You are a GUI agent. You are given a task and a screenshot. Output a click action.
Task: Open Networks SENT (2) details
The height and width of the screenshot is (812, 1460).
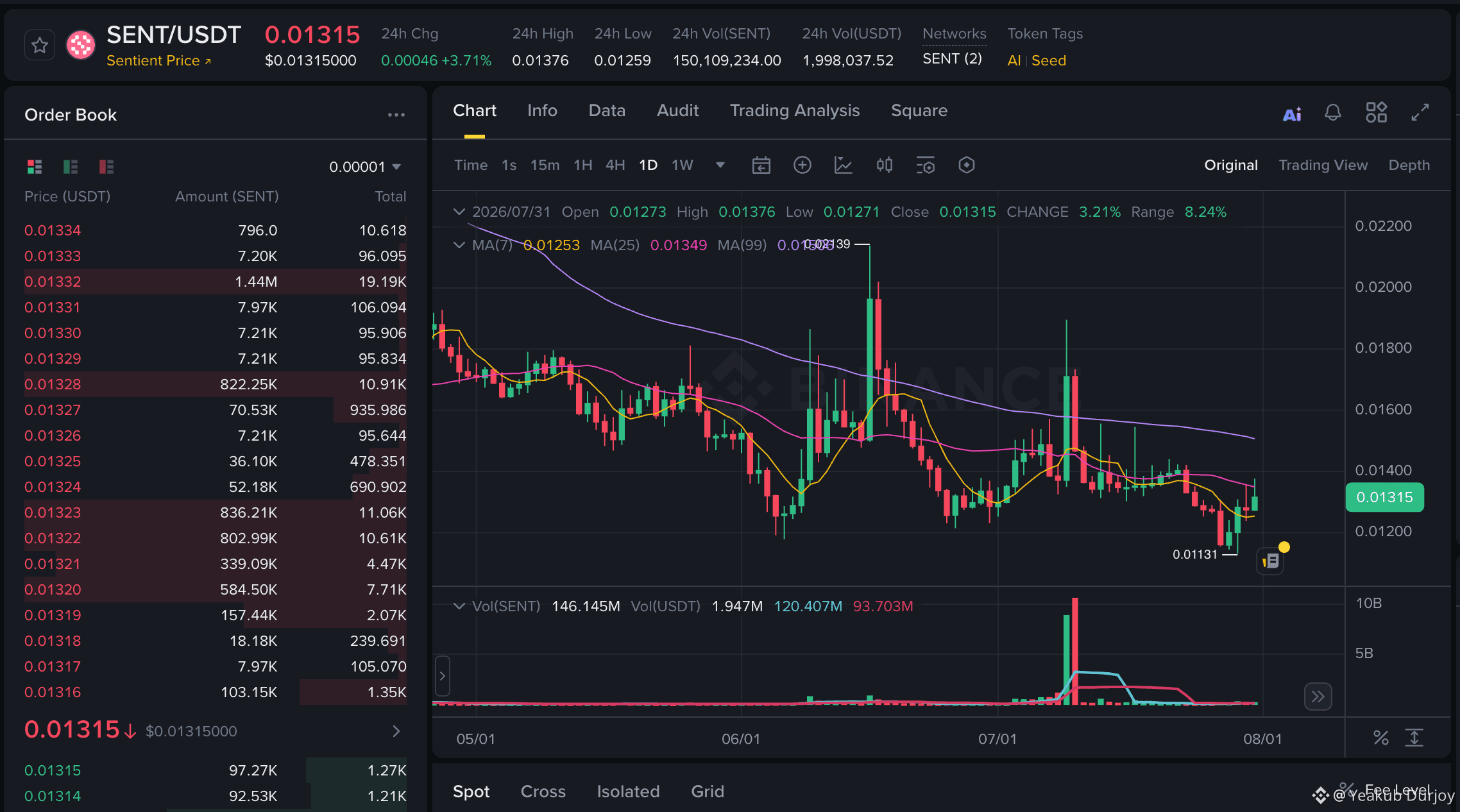coord(952,58)
